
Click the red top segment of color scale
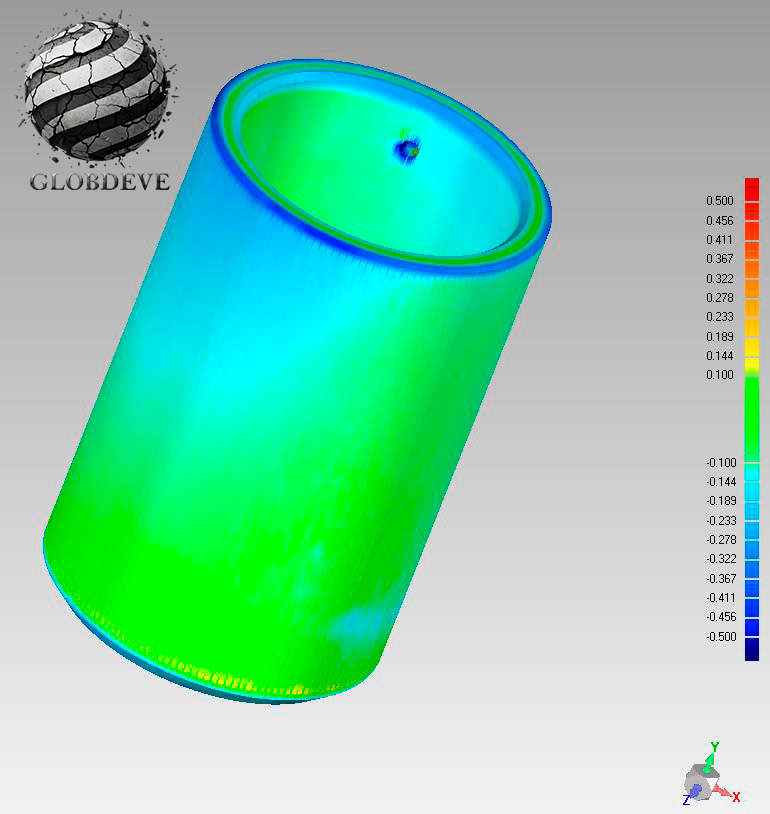pos(752,188)
